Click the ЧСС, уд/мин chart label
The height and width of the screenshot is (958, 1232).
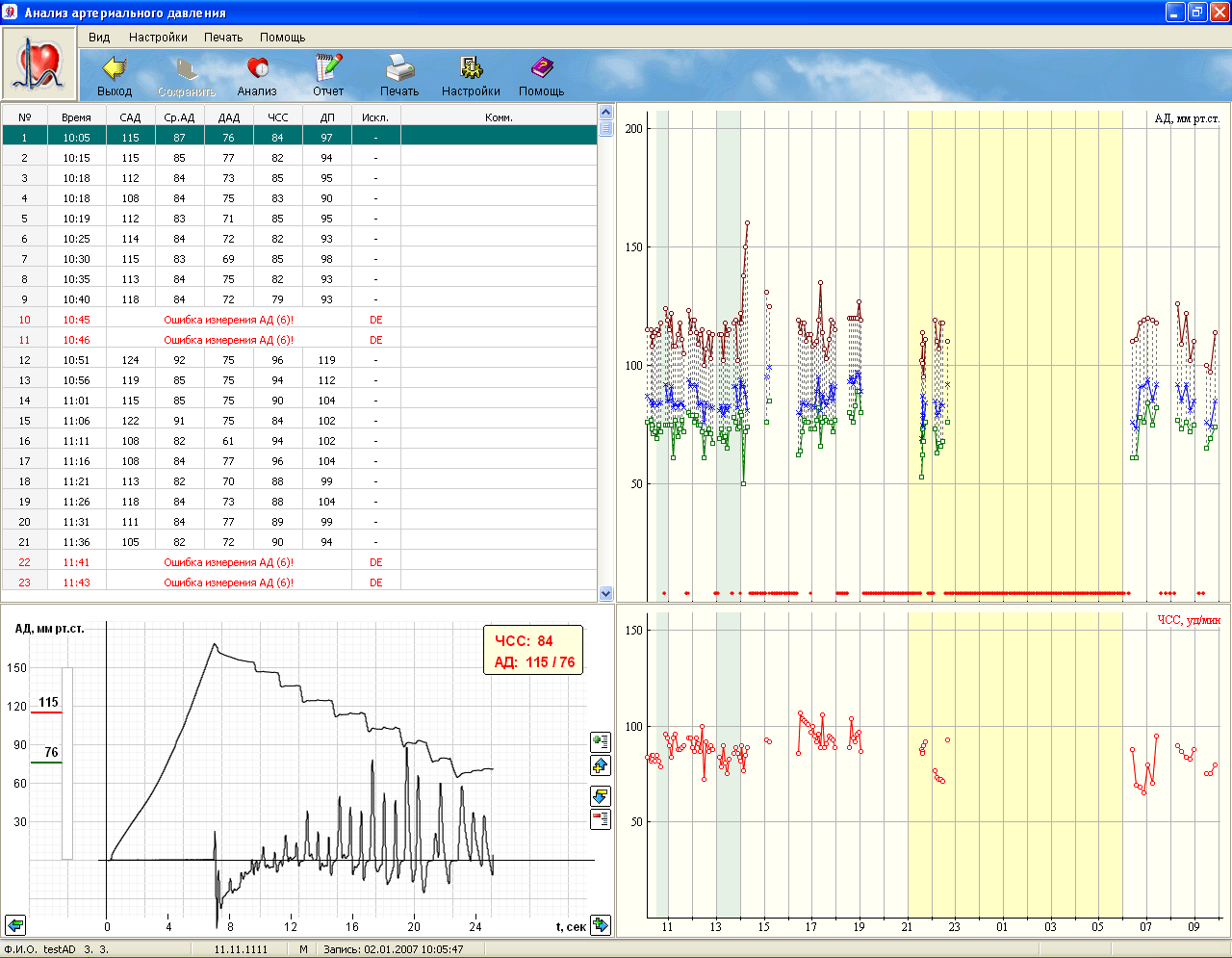point(1189,621)
